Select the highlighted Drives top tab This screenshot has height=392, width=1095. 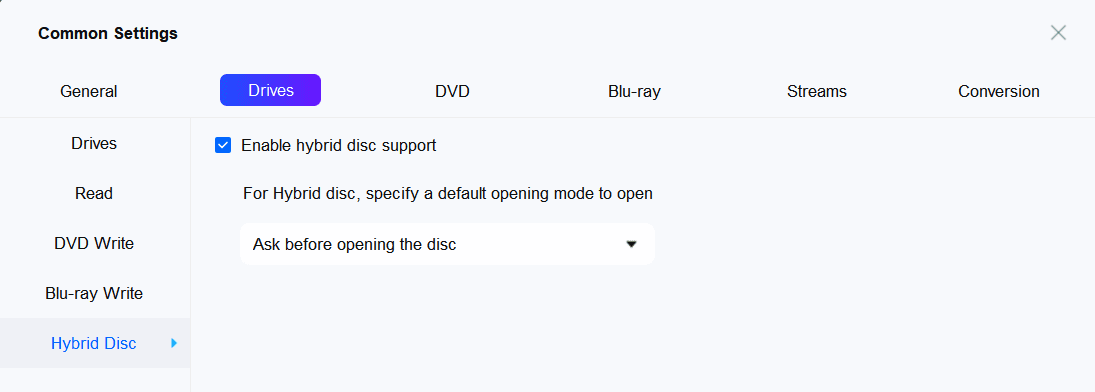coord(270,90)
